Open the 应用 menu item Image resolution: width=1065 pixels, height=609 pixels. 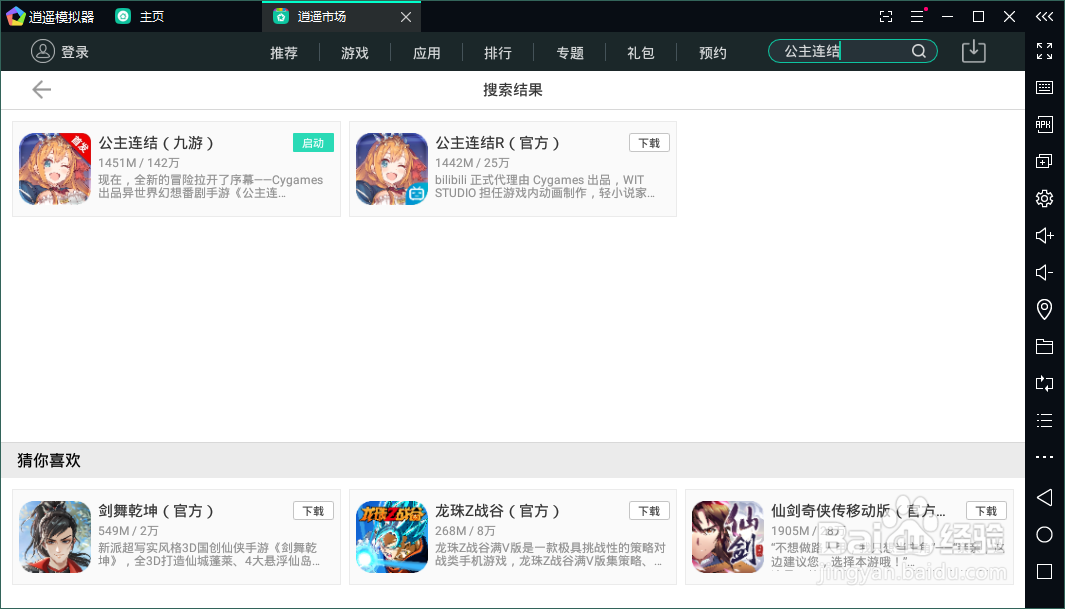(x=427, y=52)
